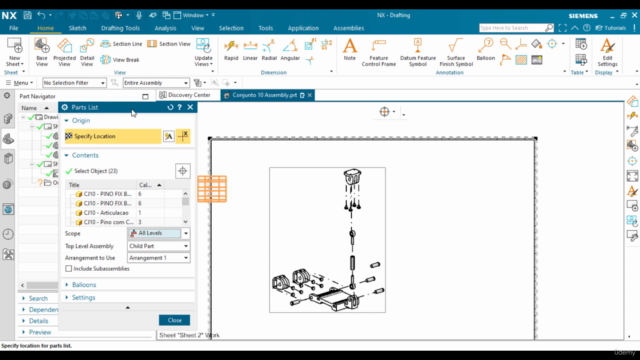The width and height of the screenshot is (640, 360).
Task: Open the Tutorials link
Action: [x=611, y=28]
